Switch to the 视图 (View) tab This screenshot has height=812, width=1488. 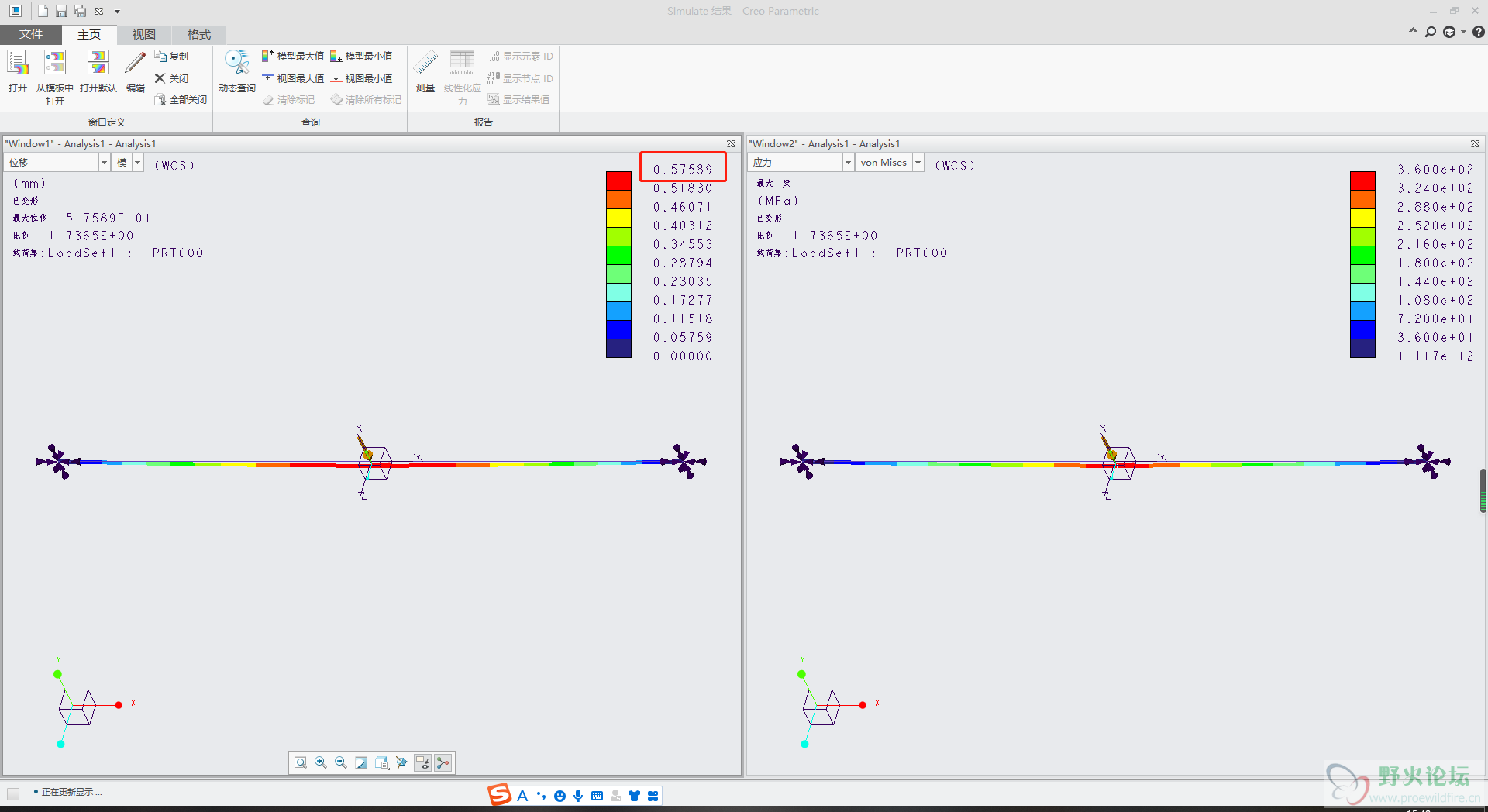pos(144,34)
